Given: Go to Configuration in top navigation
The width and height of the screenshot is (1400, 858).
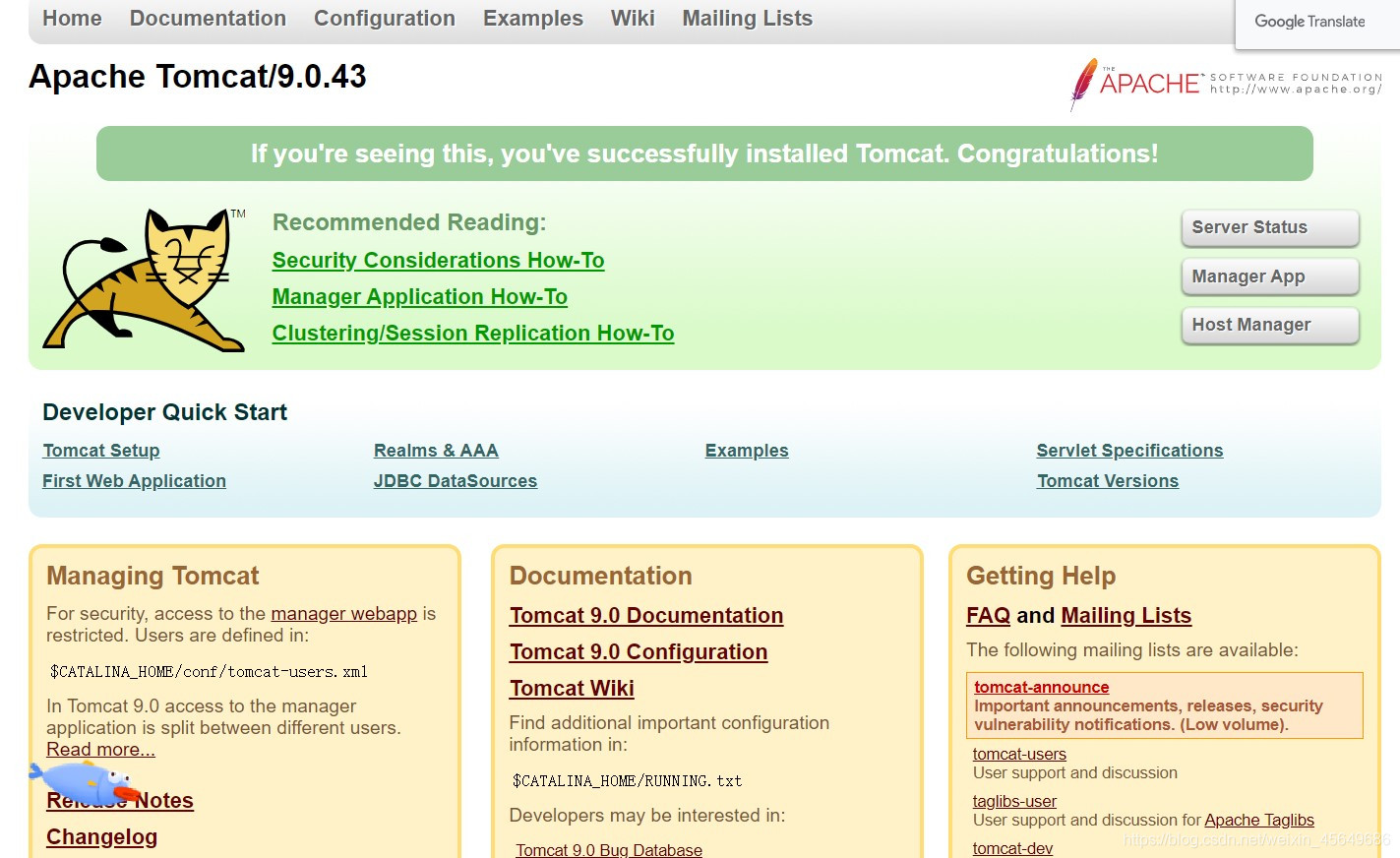Looking at the screenshot, I should coord(385,19).
